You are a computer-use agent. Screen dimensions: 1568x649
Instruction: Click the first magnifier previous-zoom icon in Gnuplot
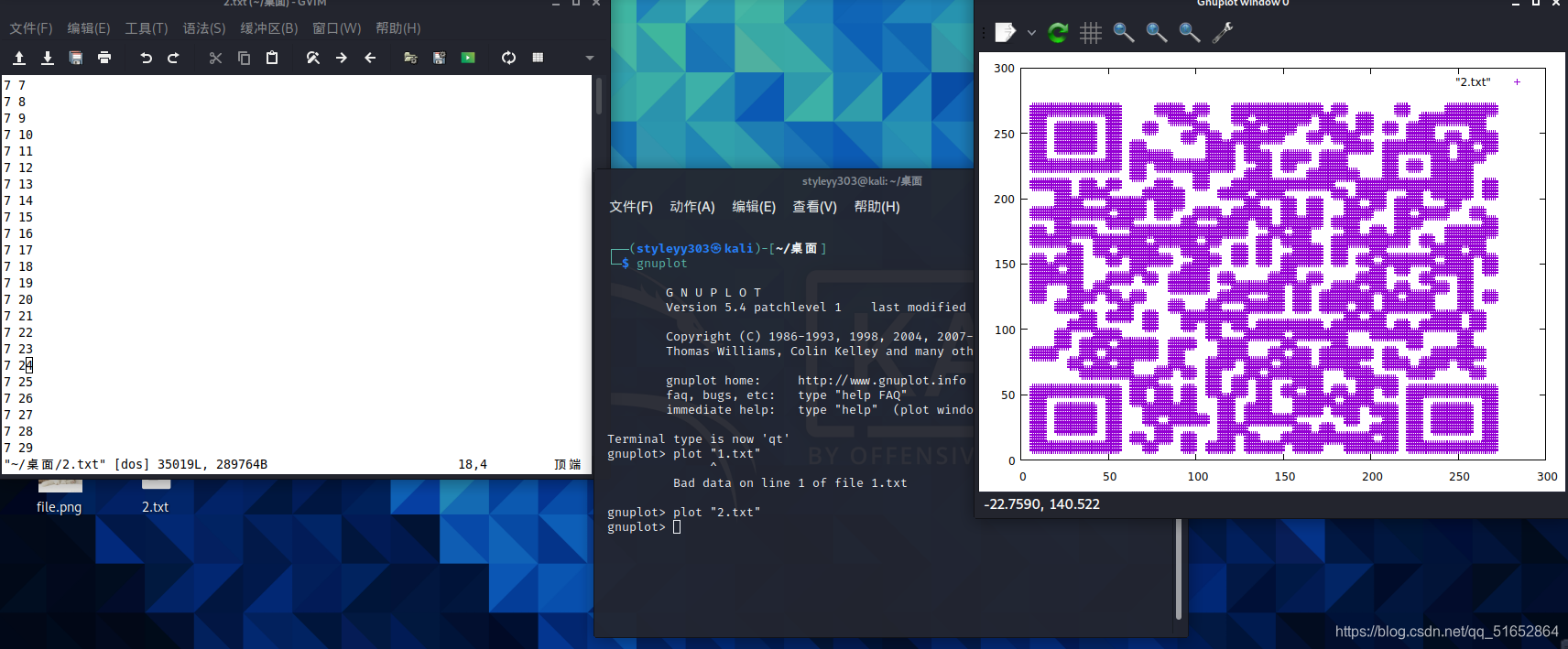click(1124, 33)
